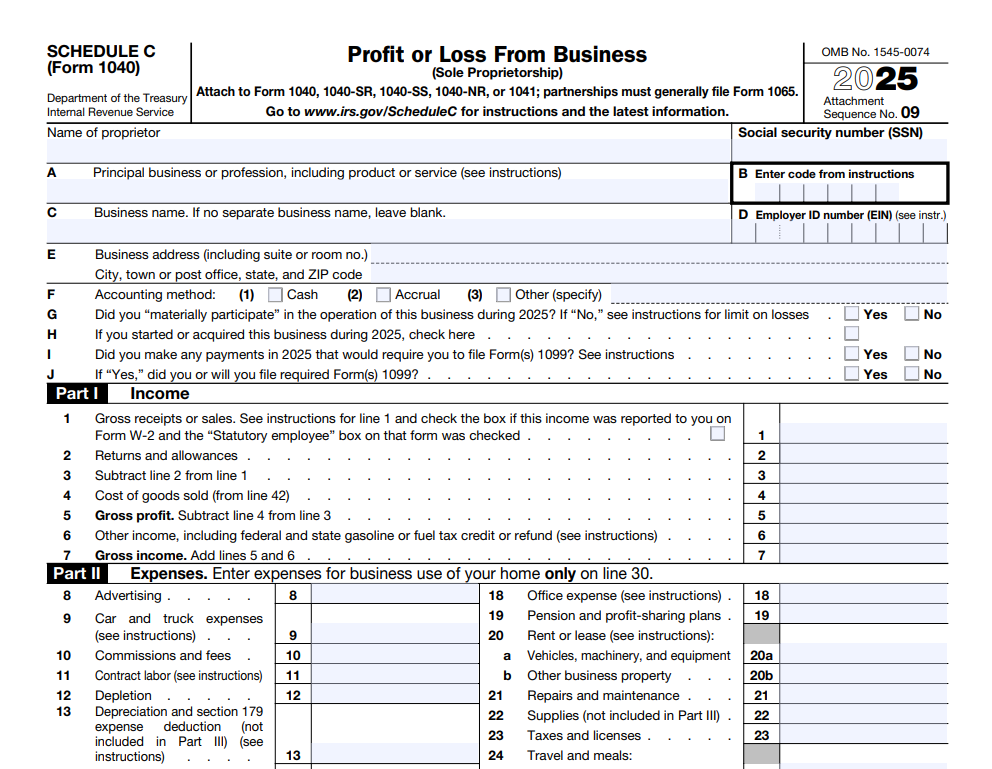Click the line 23 Taxes and licenses field

point(864,735)
